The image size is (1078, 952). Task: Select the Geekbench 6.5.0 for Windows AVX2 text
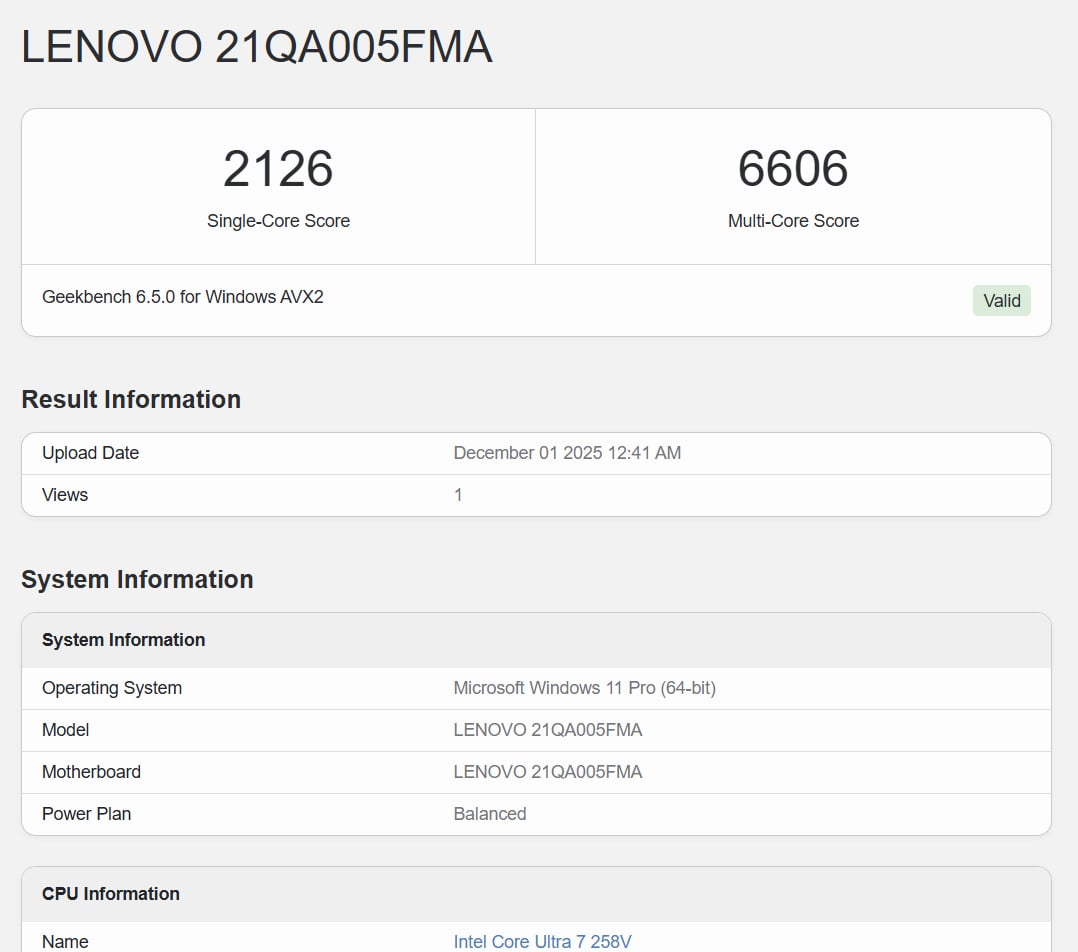click(182, 297)
